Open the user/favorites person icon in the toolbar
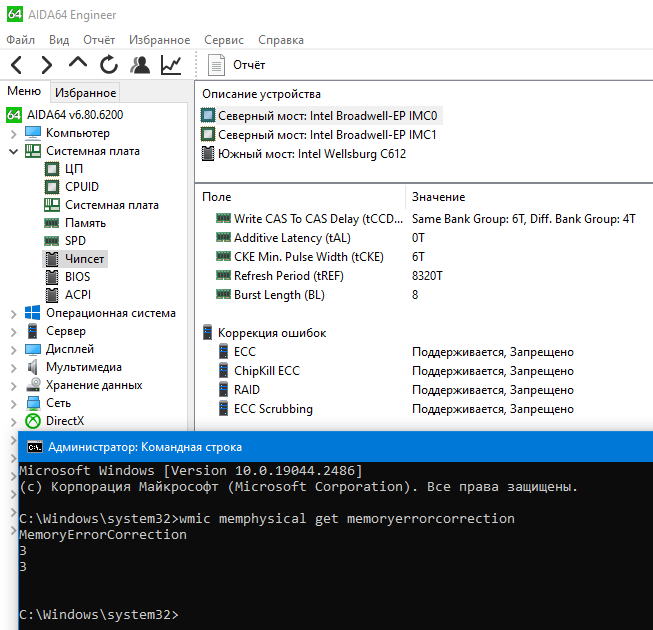The height and width of the screenshot is (630, 653). [140, 65]
